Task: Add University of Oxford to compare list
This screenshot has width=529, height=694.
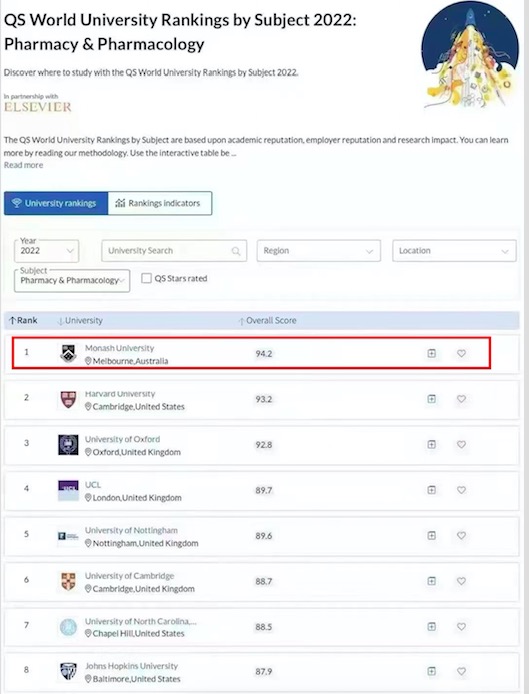Action: 432,444
